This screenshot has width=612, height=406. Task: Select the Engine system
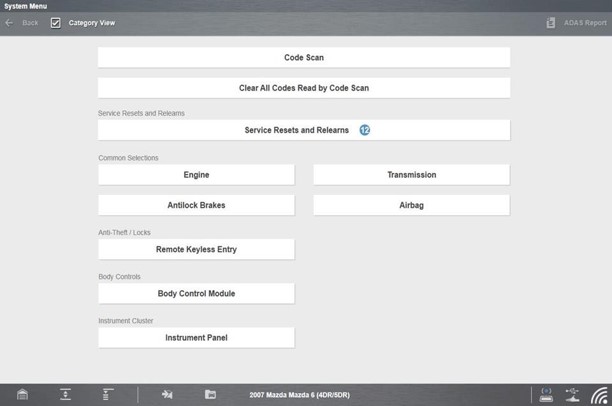(196, 175)
